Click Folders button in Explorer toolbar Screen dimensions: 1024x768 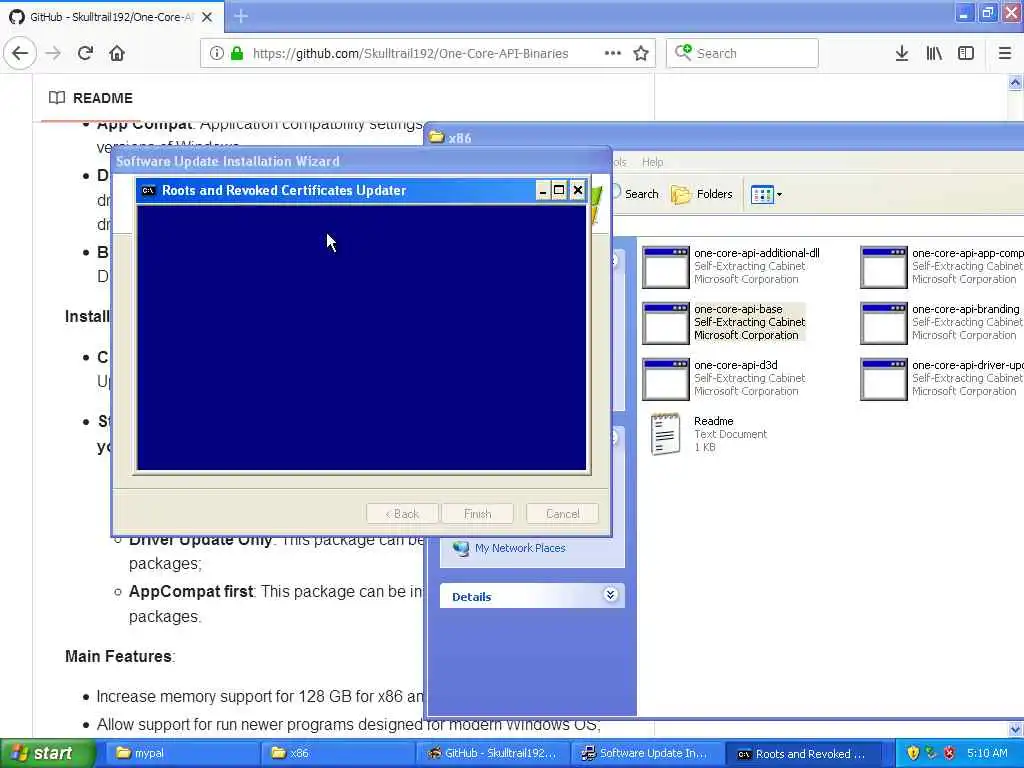[x=702, y=194]
